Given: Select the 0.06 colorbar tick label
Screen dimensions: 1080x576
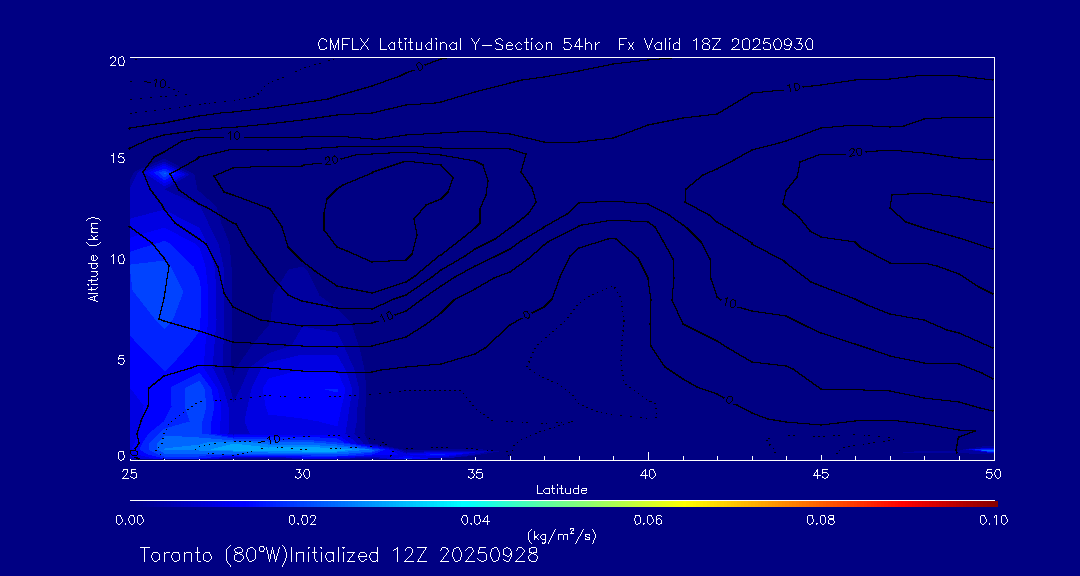Looking at the screenshot, I should (x=648, y=520).
